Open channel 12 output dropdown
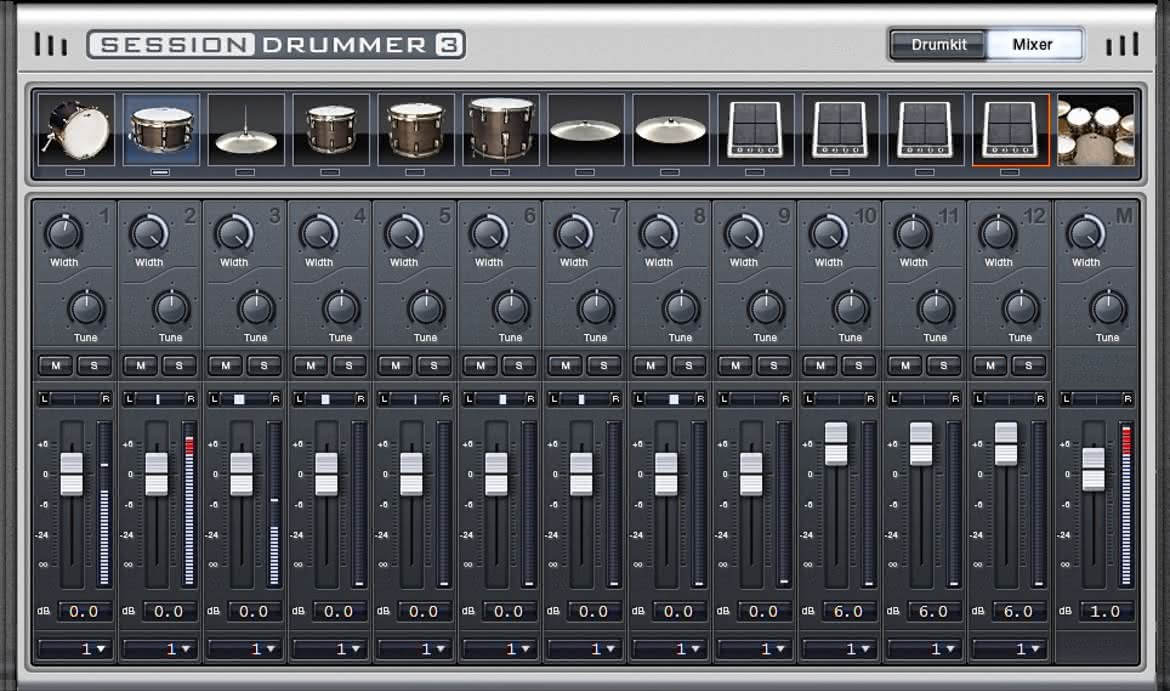1170x691 pixels. click(x=1010, y=649)
